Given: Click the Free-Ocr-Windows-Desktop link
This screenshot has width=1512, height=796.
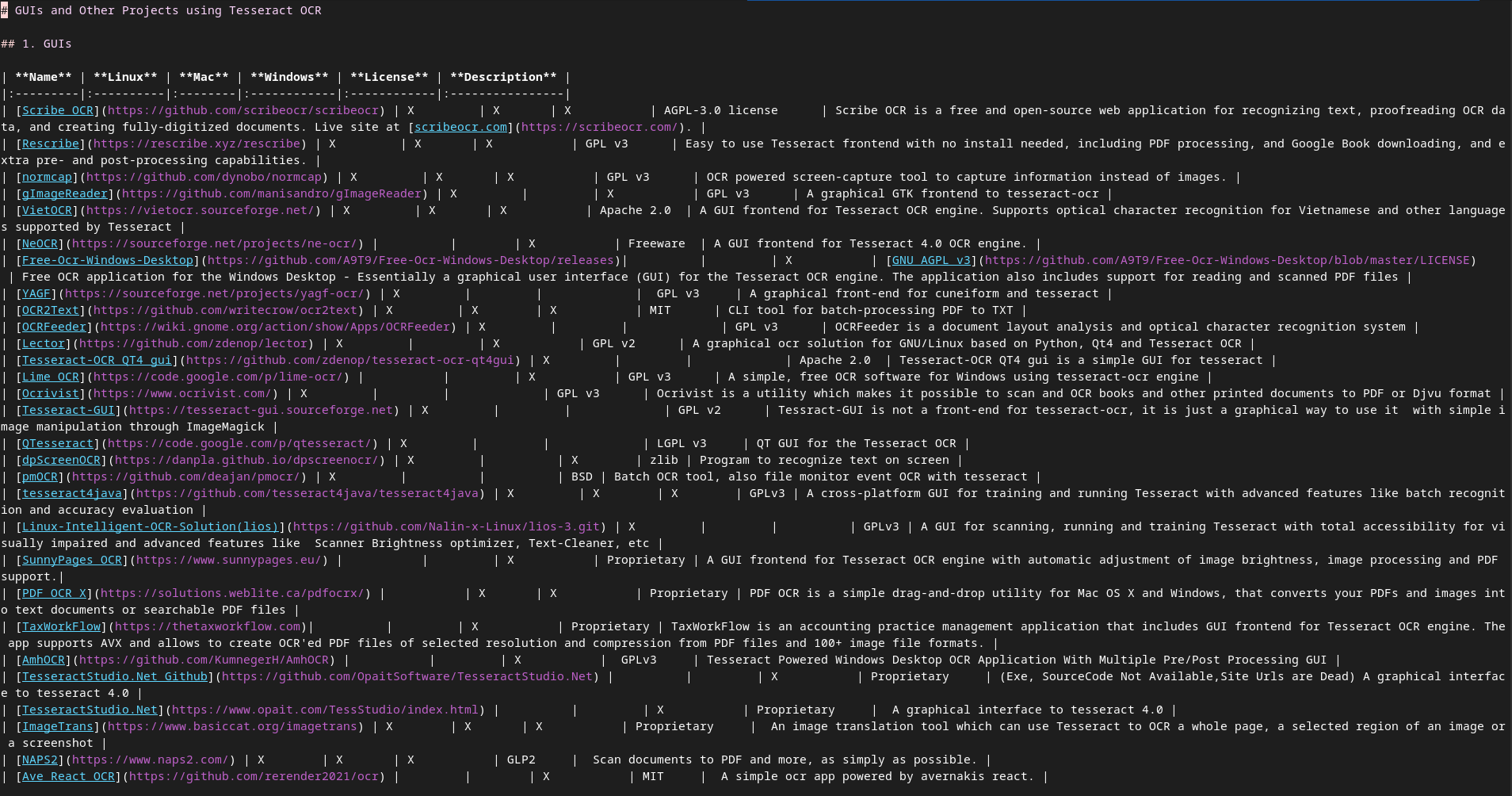Looking at the screenshot, I should coord(108,260).
